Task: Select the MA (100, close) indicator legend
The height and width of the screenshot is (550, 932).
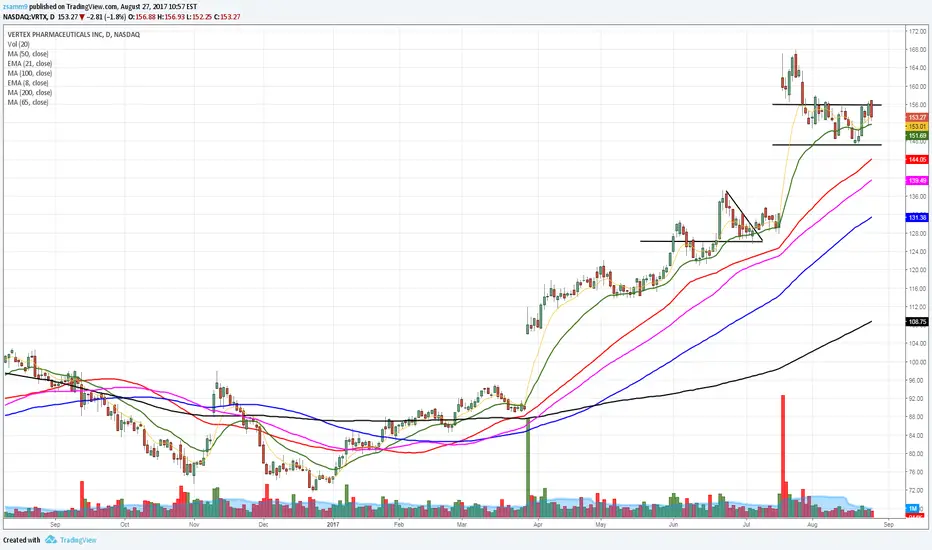Action: pos(30,73)
